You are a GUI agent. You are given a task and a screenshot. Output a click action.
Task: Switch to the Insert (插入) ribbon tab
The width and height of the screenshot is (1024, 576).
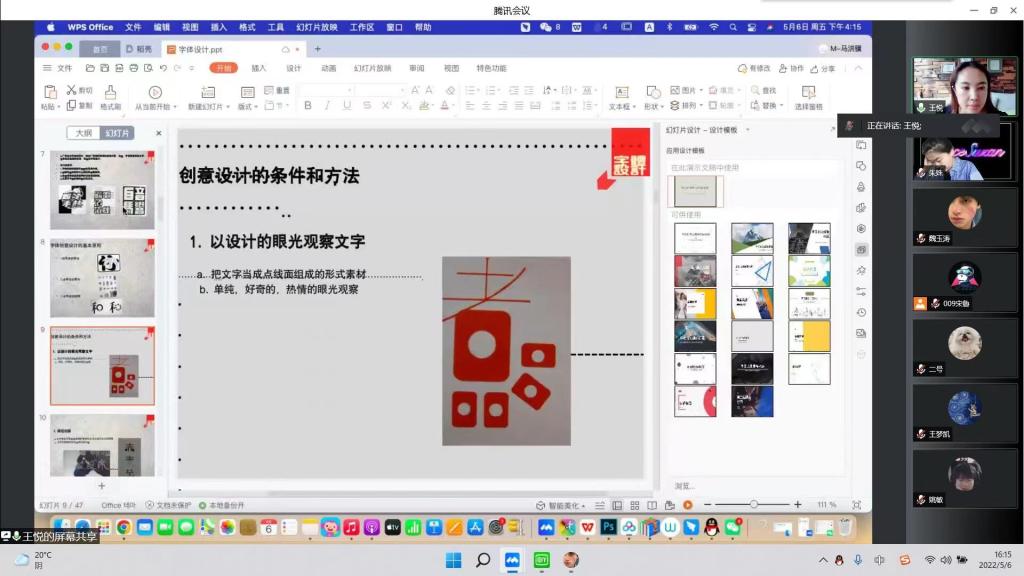[259, 68]
